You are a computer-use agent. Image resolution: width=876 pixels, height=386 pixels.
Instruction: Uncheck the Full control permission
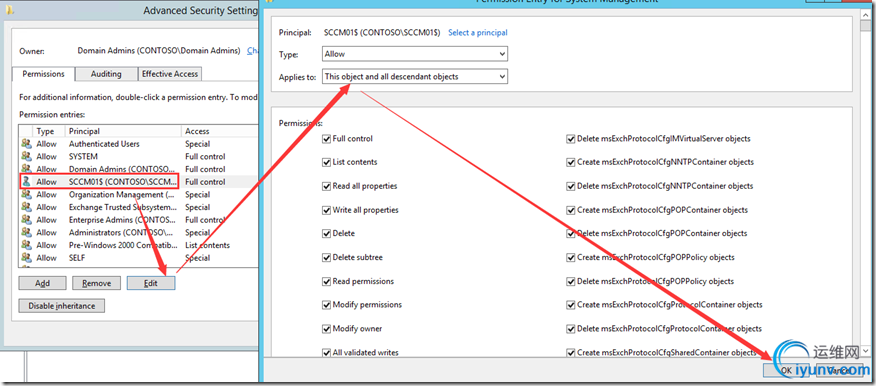coord(326,139)
